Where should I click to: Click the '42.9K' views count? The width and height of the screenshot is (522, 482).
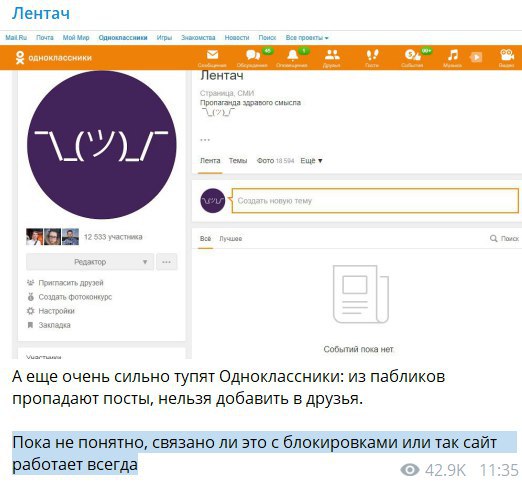point(445,470)
